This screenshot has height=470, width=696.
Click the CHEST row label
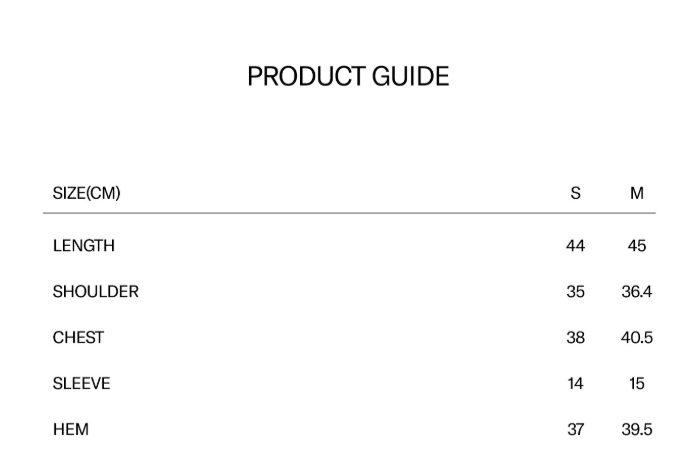point(78,338)
